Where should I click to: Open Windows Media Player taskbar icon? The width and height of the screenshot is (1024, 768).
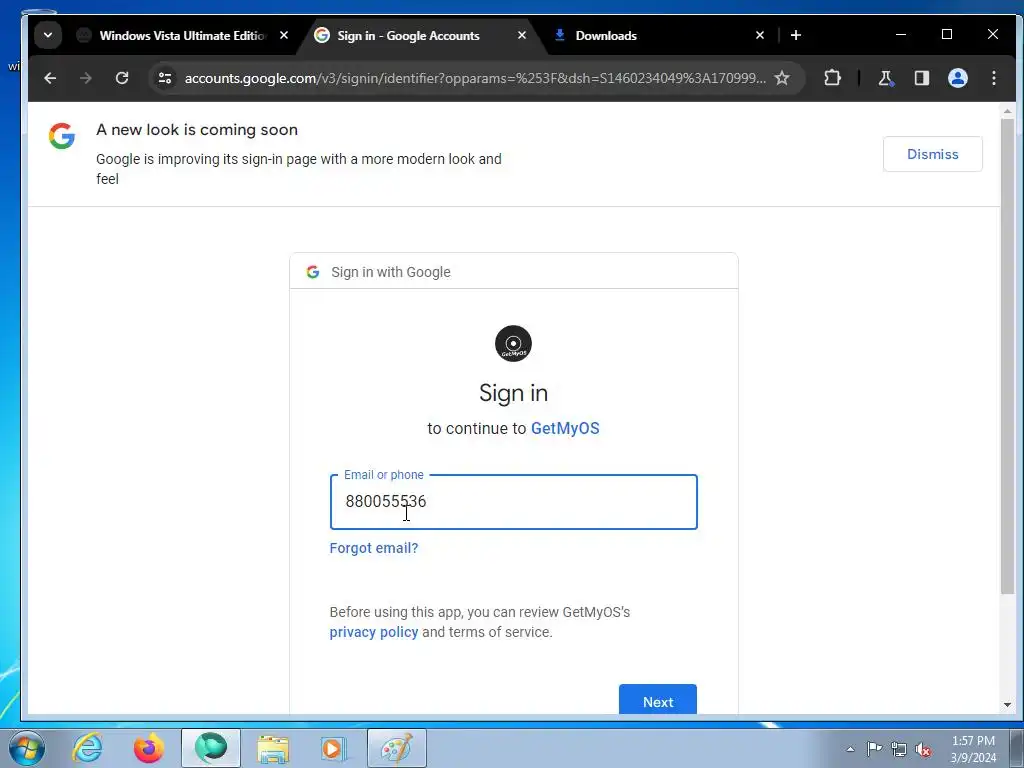(x=334, y=748)
